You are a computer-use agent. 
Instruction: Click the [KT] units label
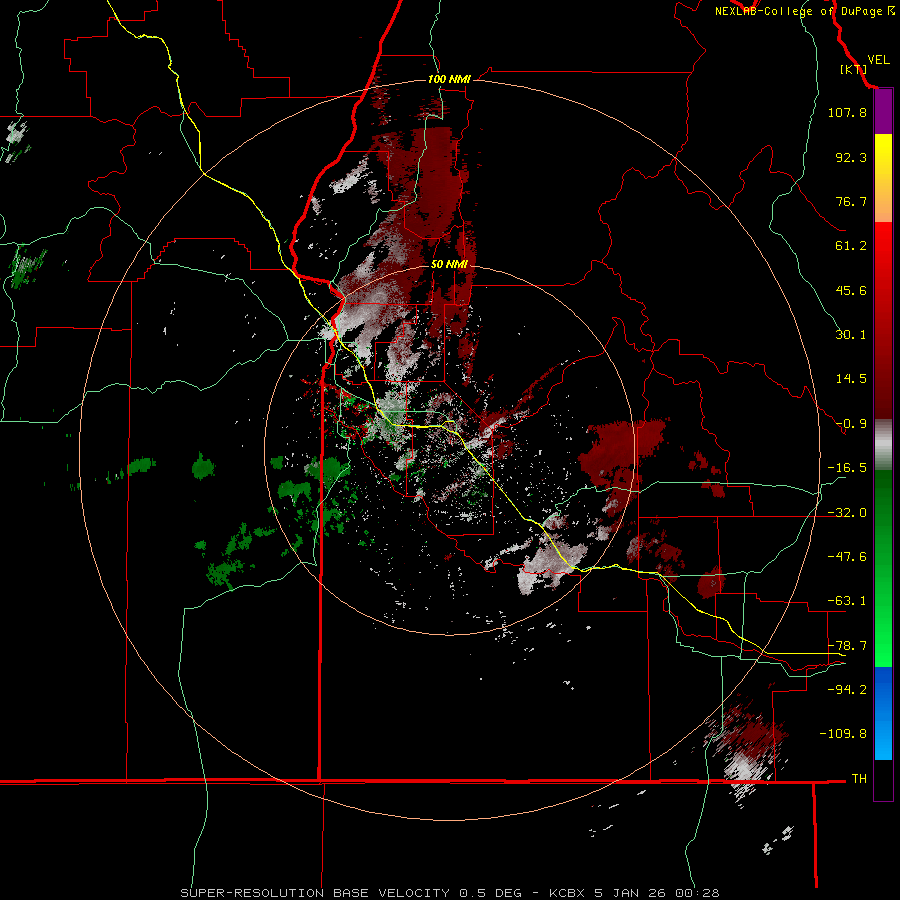click(854, 69)
